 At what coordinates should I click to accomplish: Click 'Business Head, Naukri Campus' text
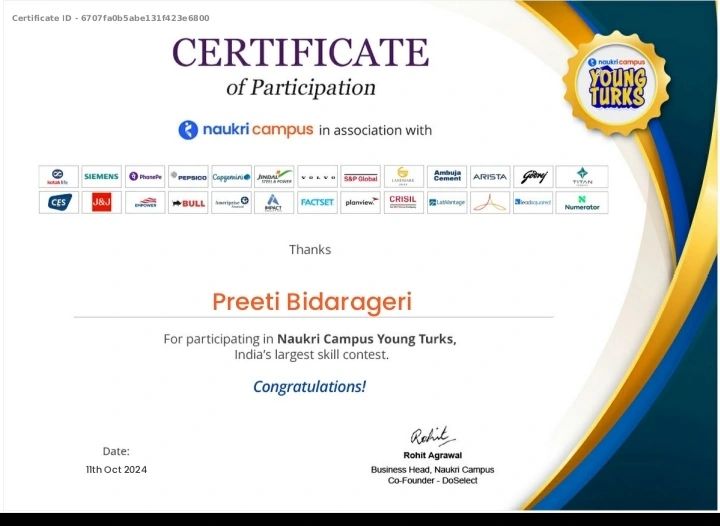[x=433, y=470]
